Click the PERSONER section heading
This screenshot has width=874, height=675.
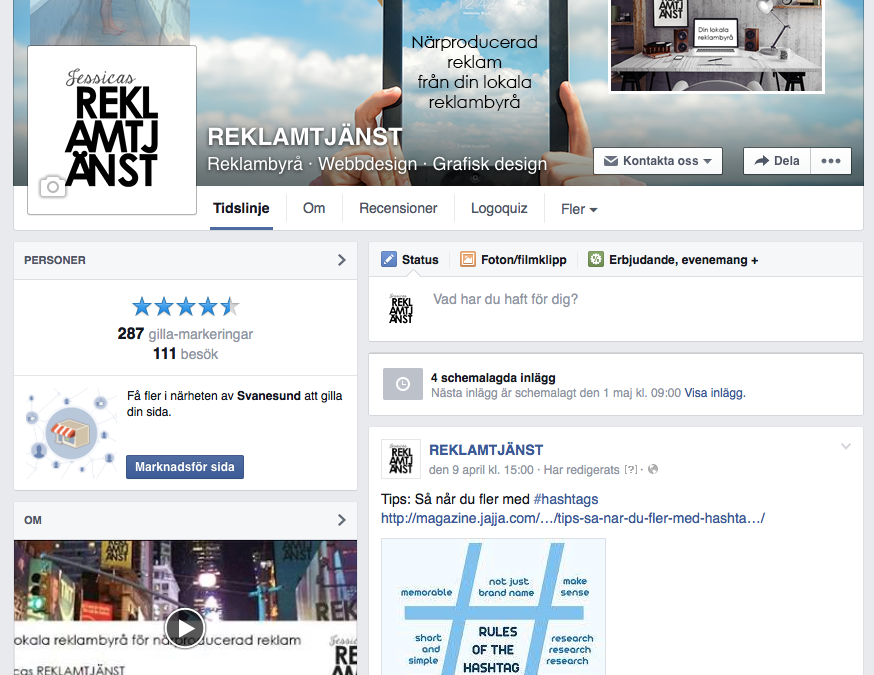click(x=55, y=260)
